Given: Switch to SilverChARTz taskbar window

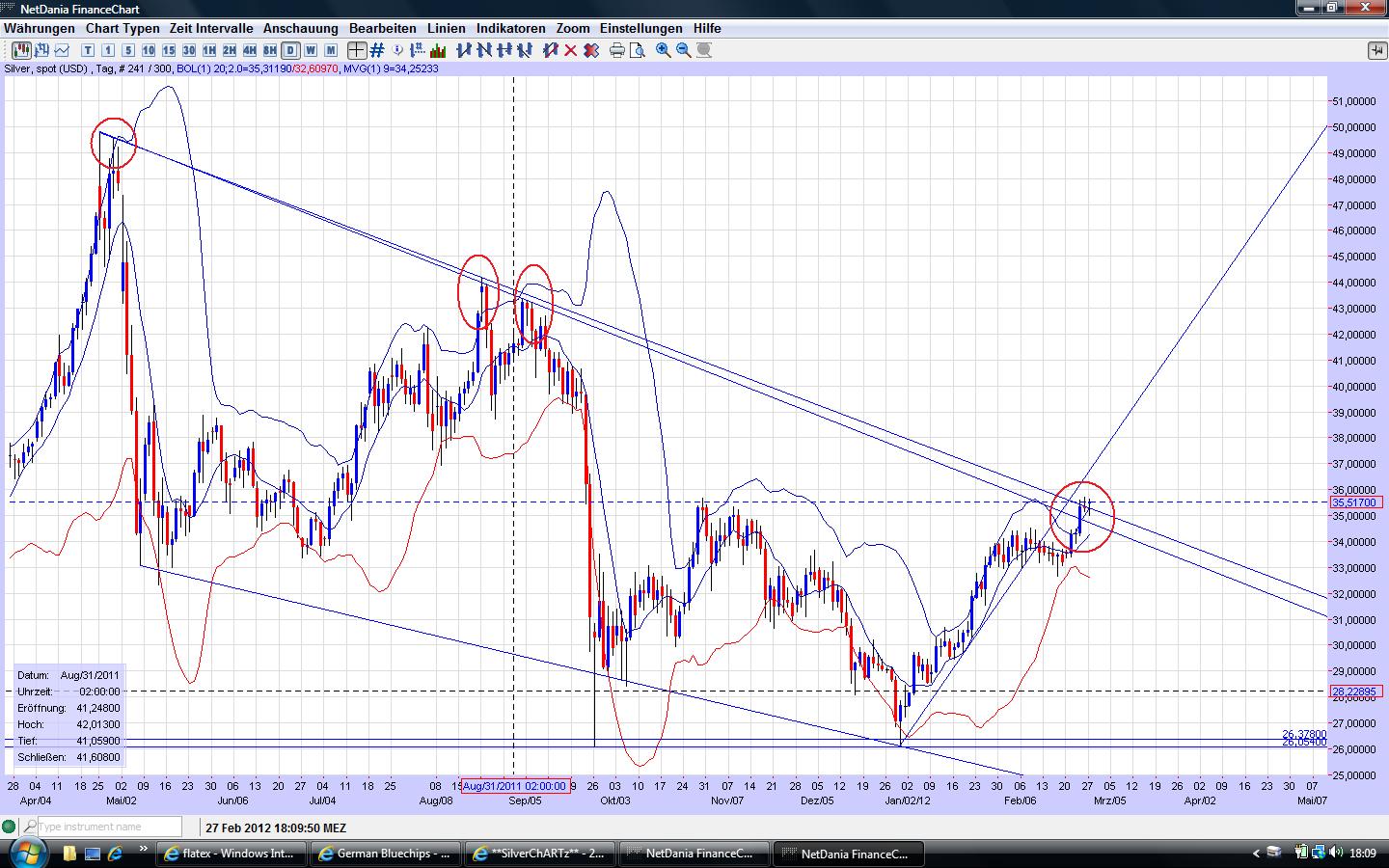Looking at the screenshot, I should tap(540, 854).
